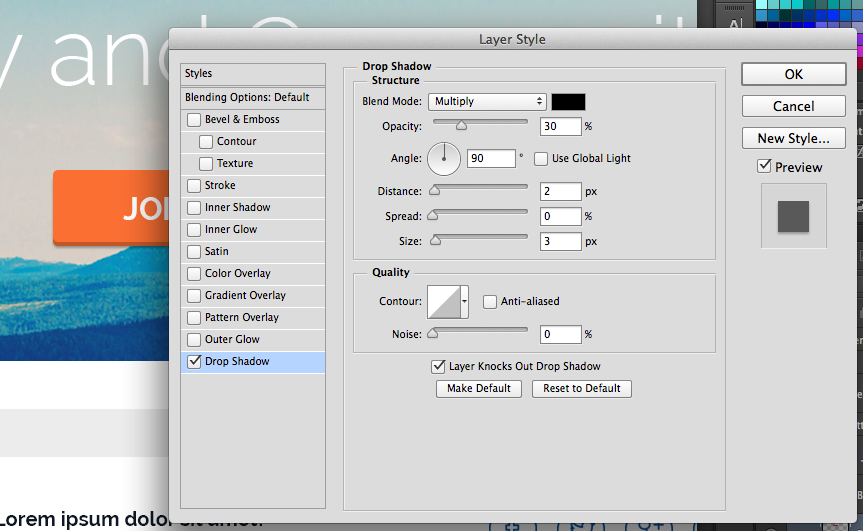Select Blending Options: Default in list
The width and height of the screenshot is (863, 531).
click(247, 97)
